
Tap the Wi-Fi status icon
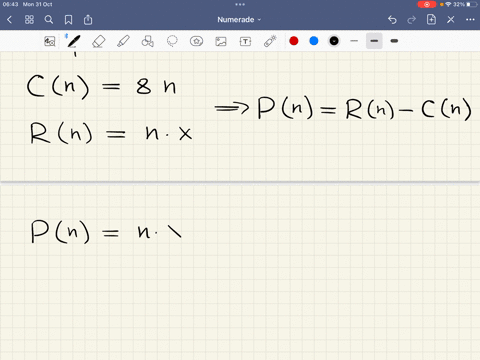click(x=449, y=4)
